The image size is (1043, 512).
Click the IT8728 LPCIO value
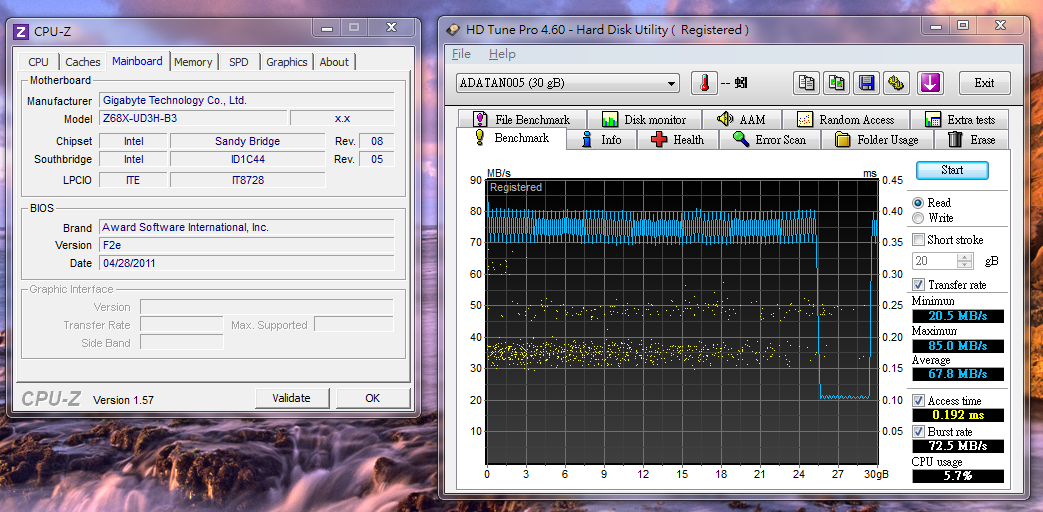pyautogui.click(x=247, y=180)
